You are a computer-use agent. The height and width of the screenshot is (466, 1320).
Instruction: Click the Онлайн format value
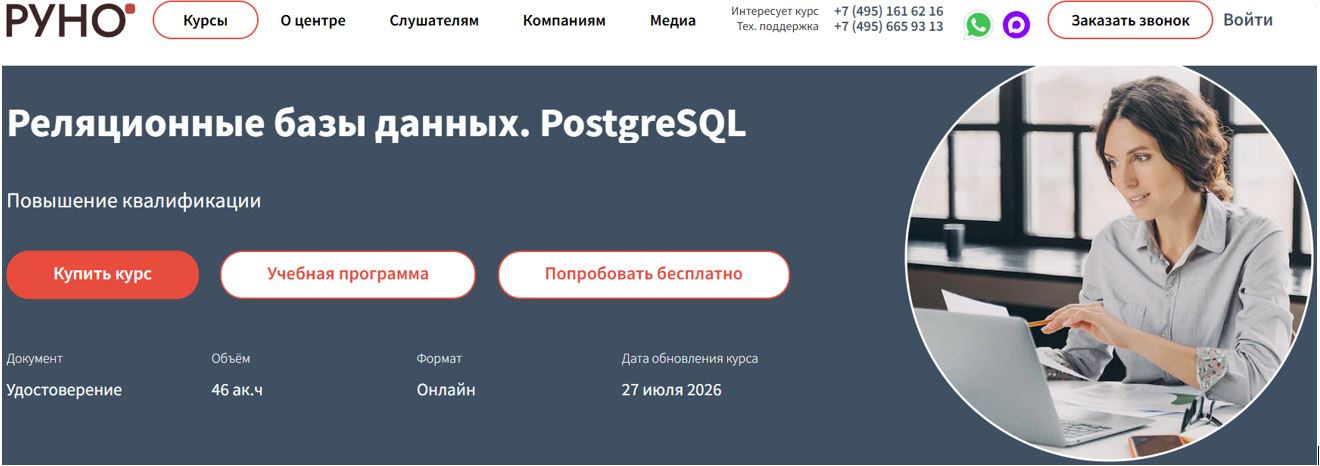[446, 390]
